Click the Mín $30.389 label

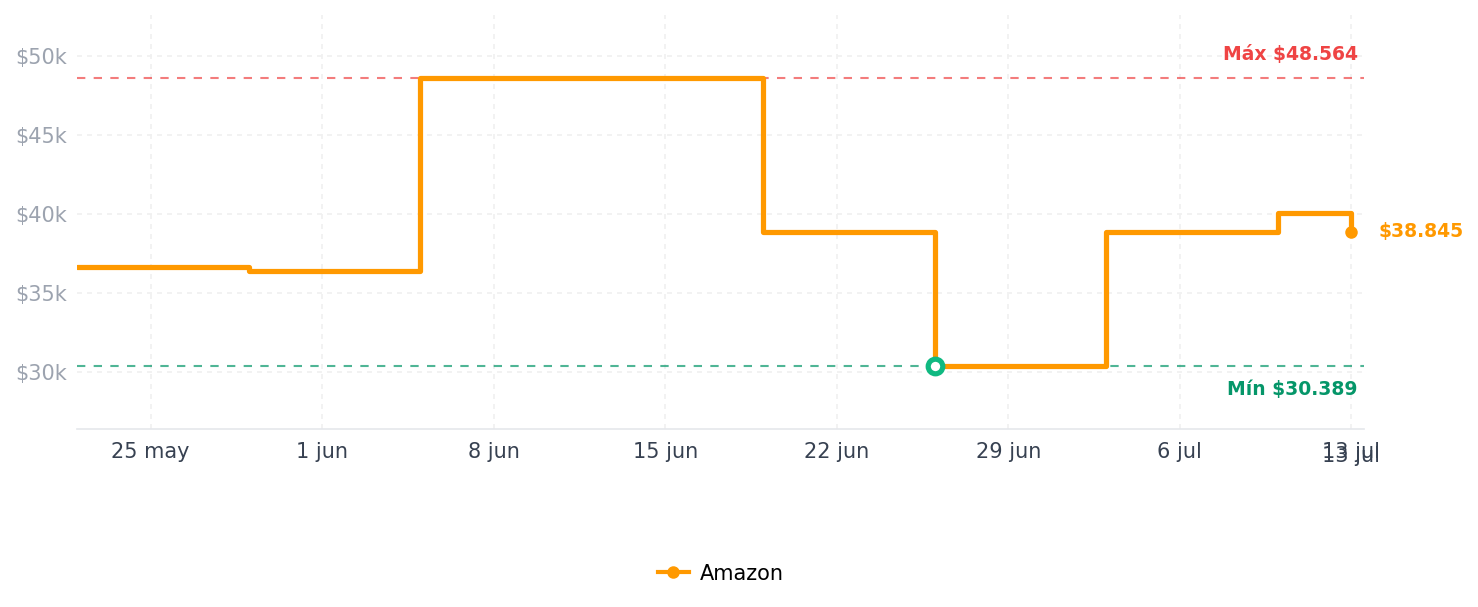coord(1292,389)
